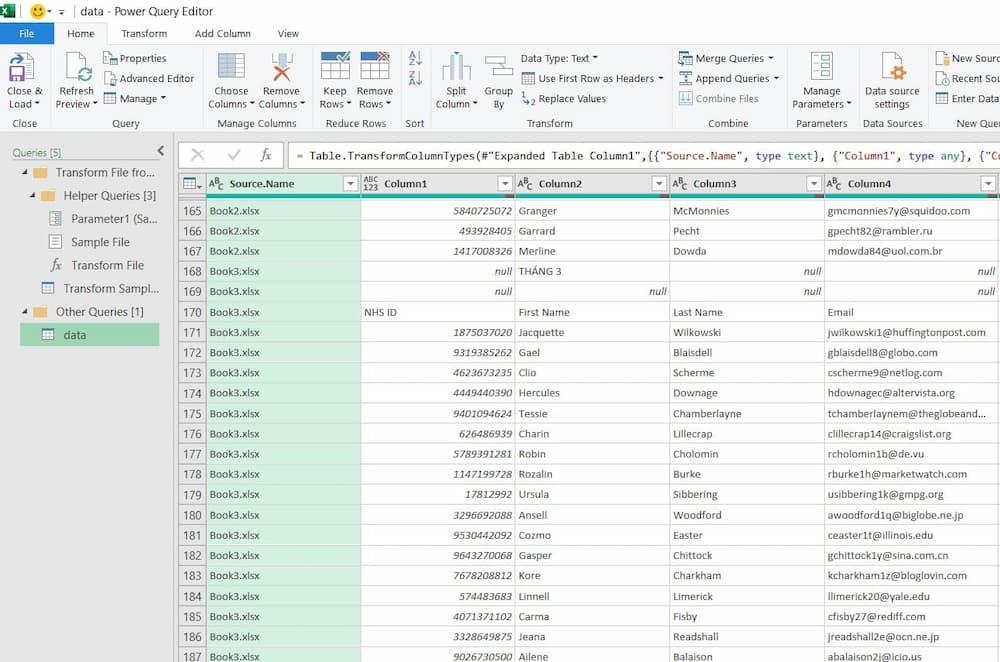Click the Close & Load icon

[22, 68]
